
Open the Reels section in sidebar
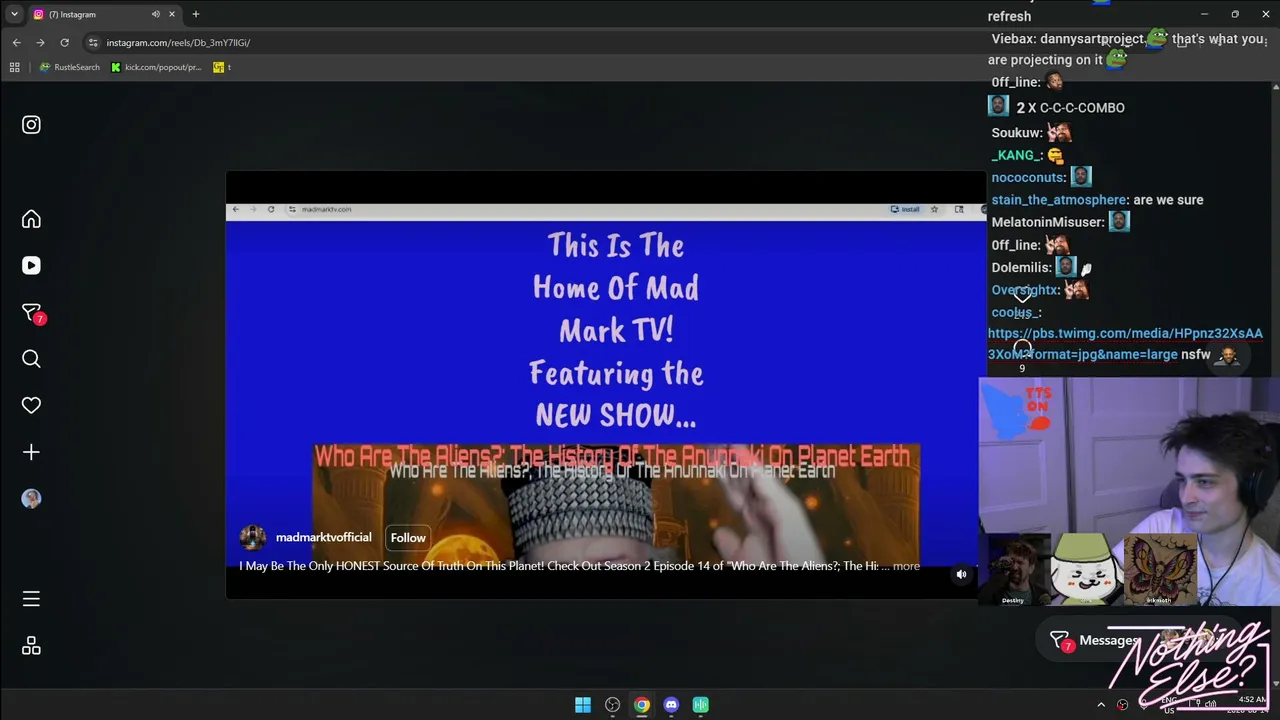click(x=31, y=266)
